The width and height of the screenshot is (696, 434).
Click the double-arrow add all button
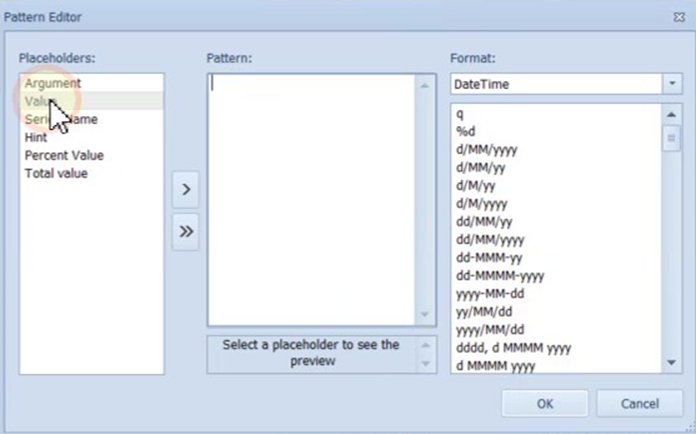pos(185,231)
